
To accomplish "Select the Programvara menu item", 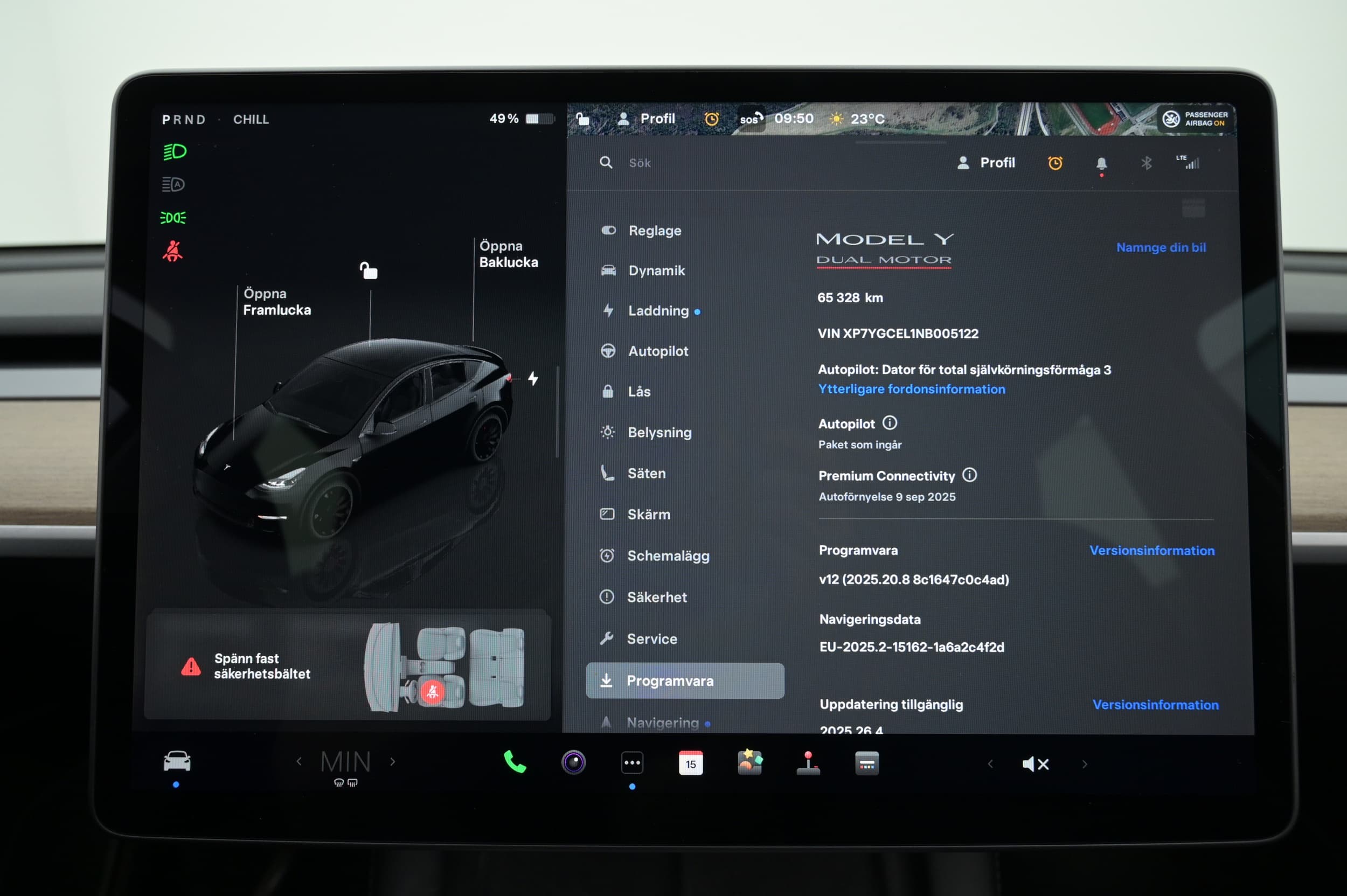I will tap(685, 680).
